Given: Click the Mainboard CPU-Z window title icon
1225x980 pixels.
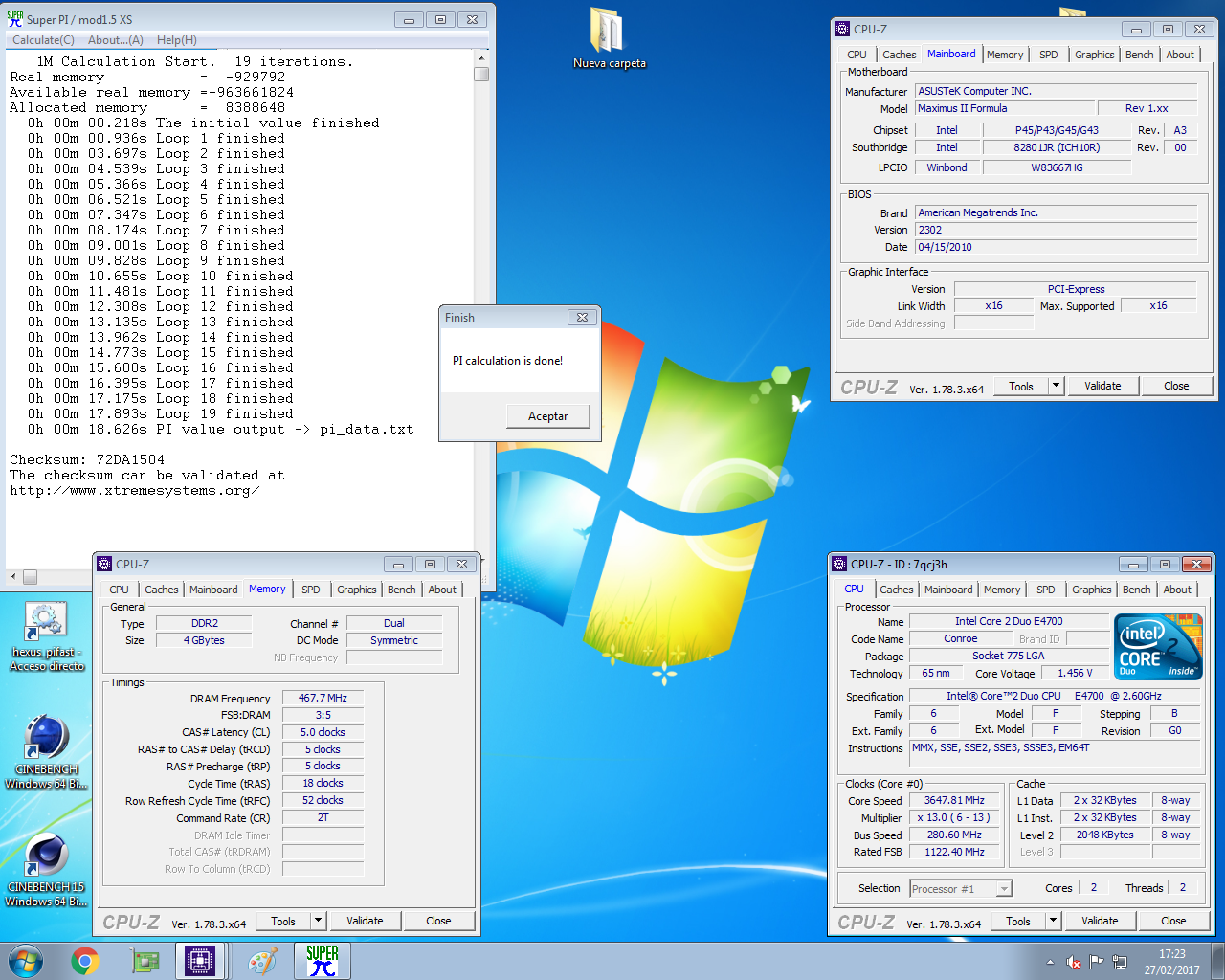Looking at the screenshot, I should [x=842, y=29].
